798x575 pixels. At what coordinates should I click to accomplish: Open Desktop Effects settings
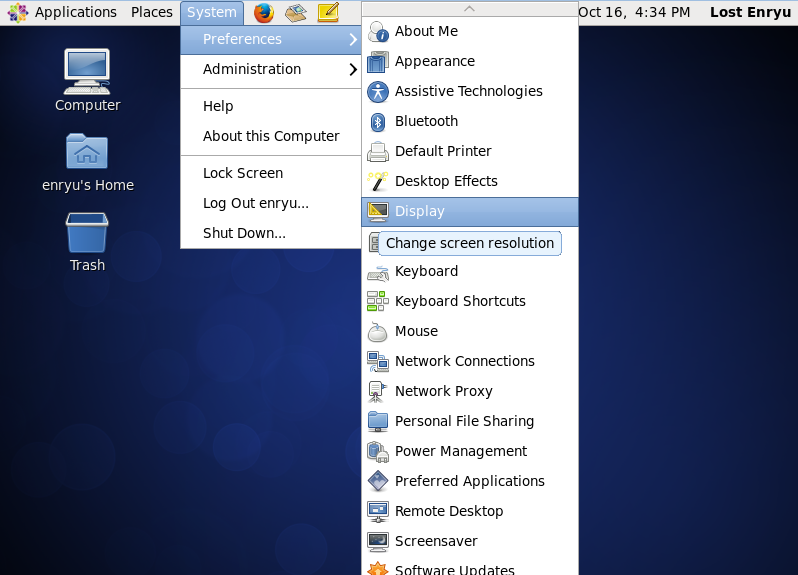pos(470,181)
